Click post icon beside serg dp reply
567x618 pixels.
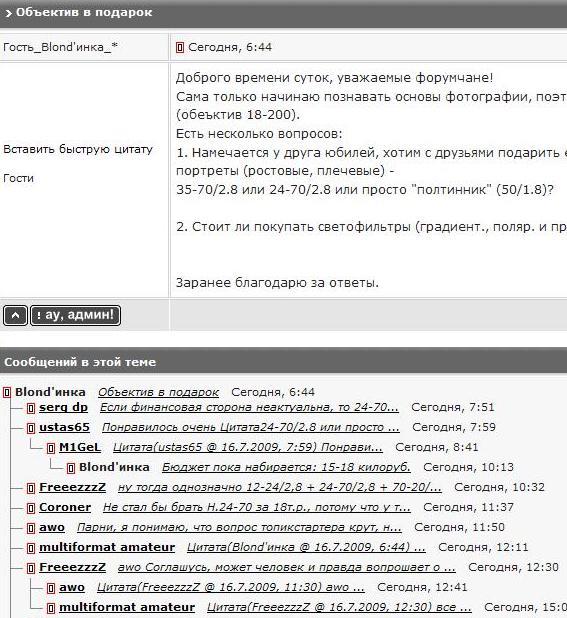[x=31, y=408]
